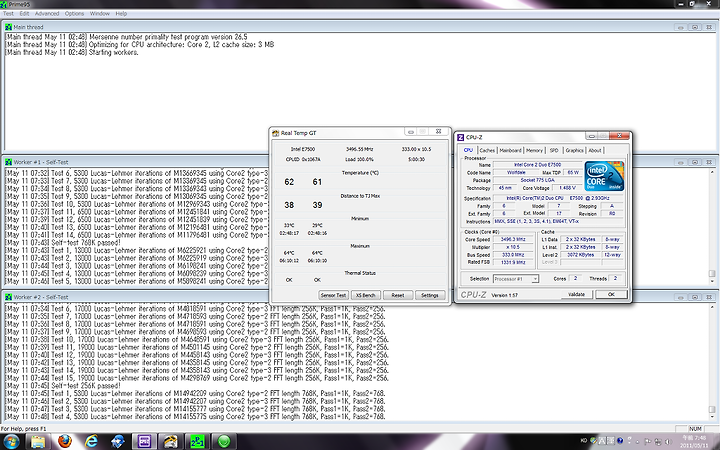Click the CPU-Z title bar Z icon

coord(461,137)
